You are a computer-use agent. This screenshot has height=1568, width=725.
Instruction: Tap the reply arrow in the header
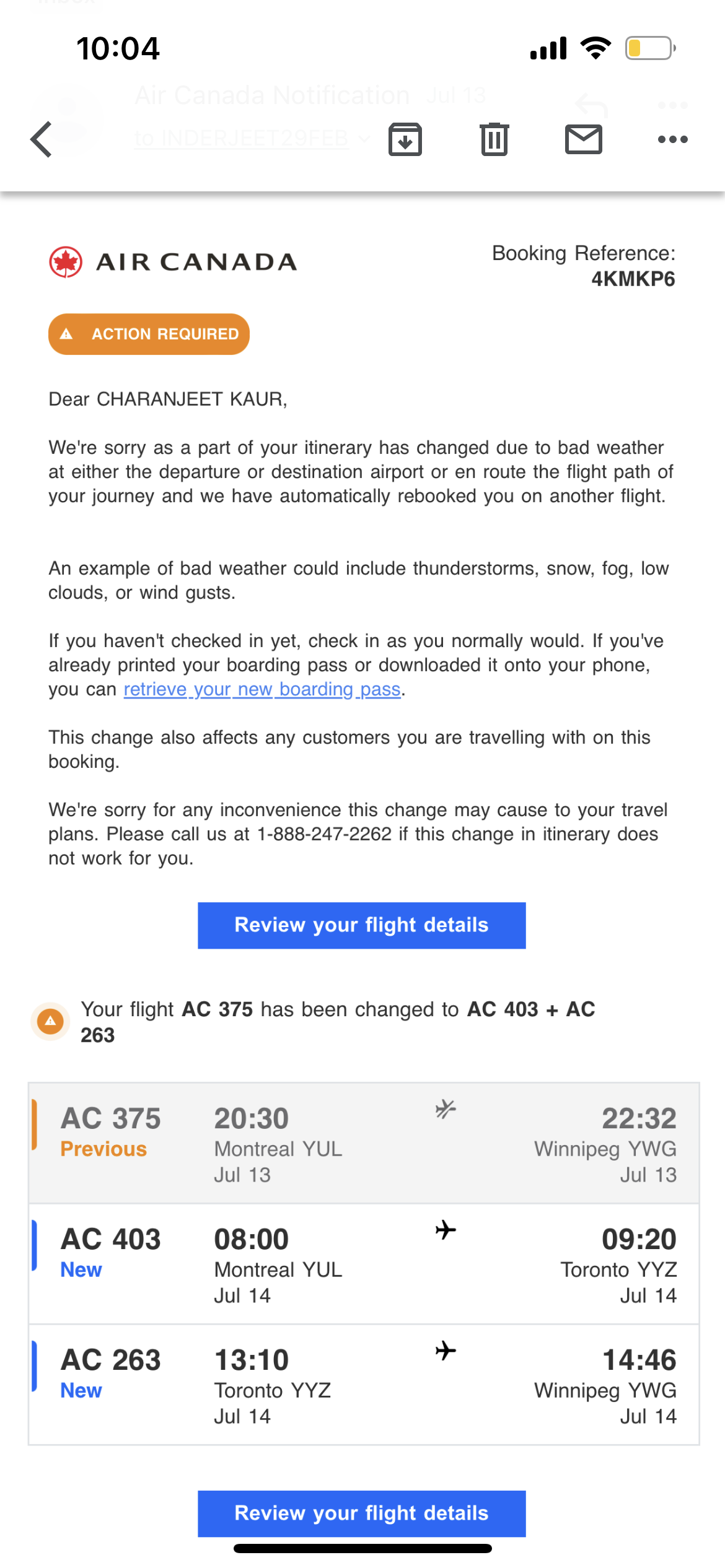pos(590,104)
